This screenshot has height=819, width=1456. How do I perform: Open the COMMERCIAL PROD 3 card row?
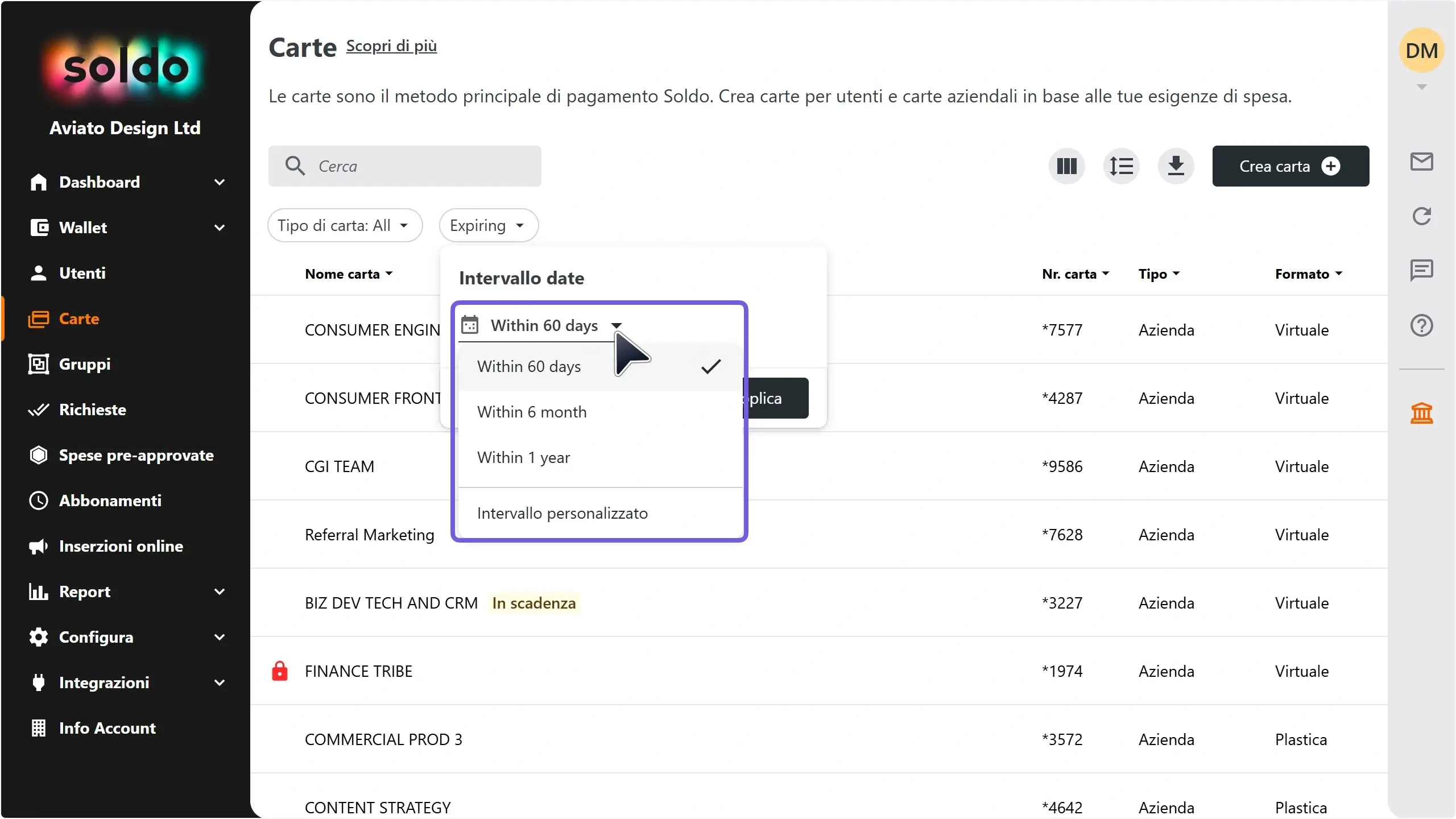click(819, 739)
